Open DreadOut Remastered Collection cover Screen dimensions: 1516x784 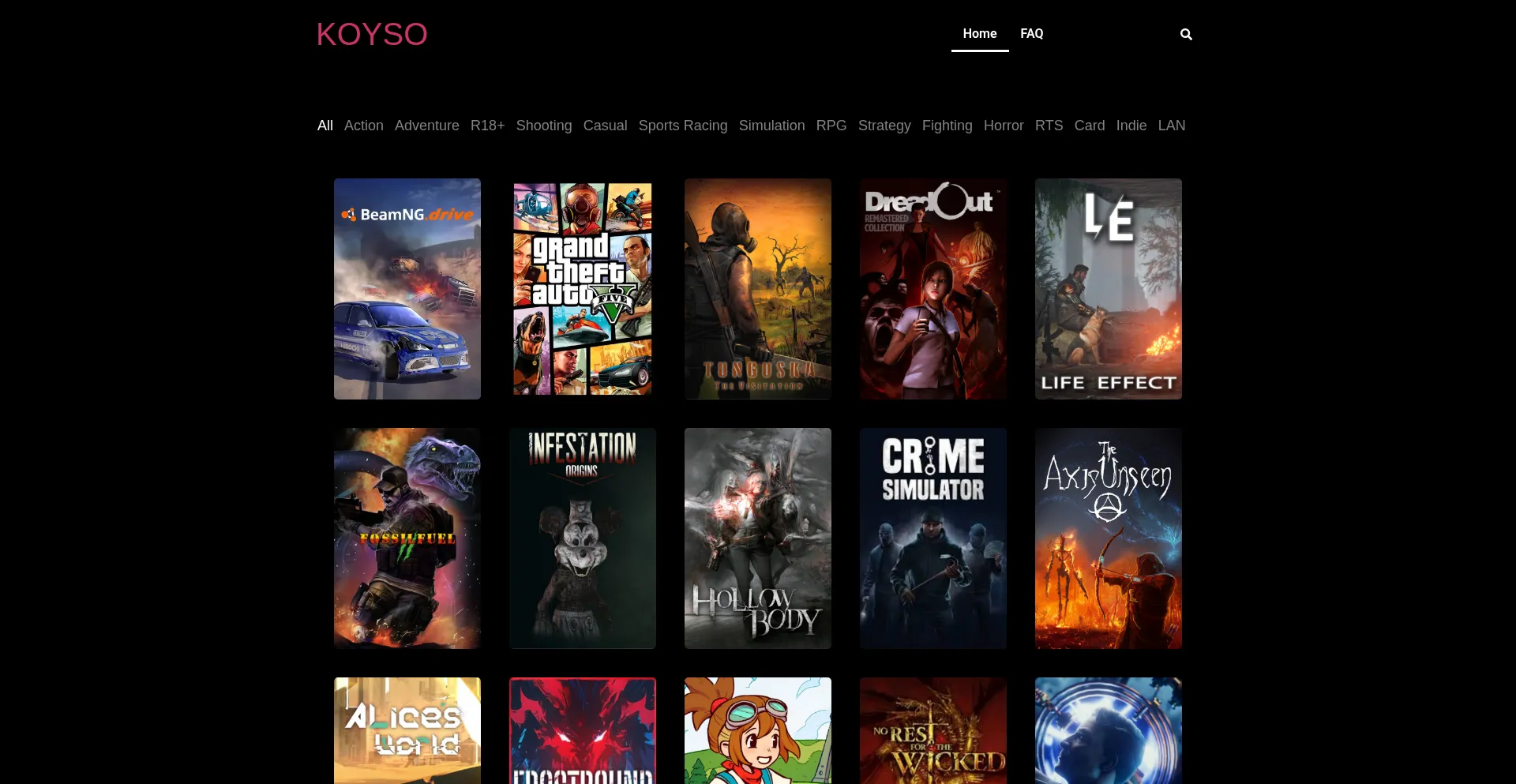coord(933,289)
